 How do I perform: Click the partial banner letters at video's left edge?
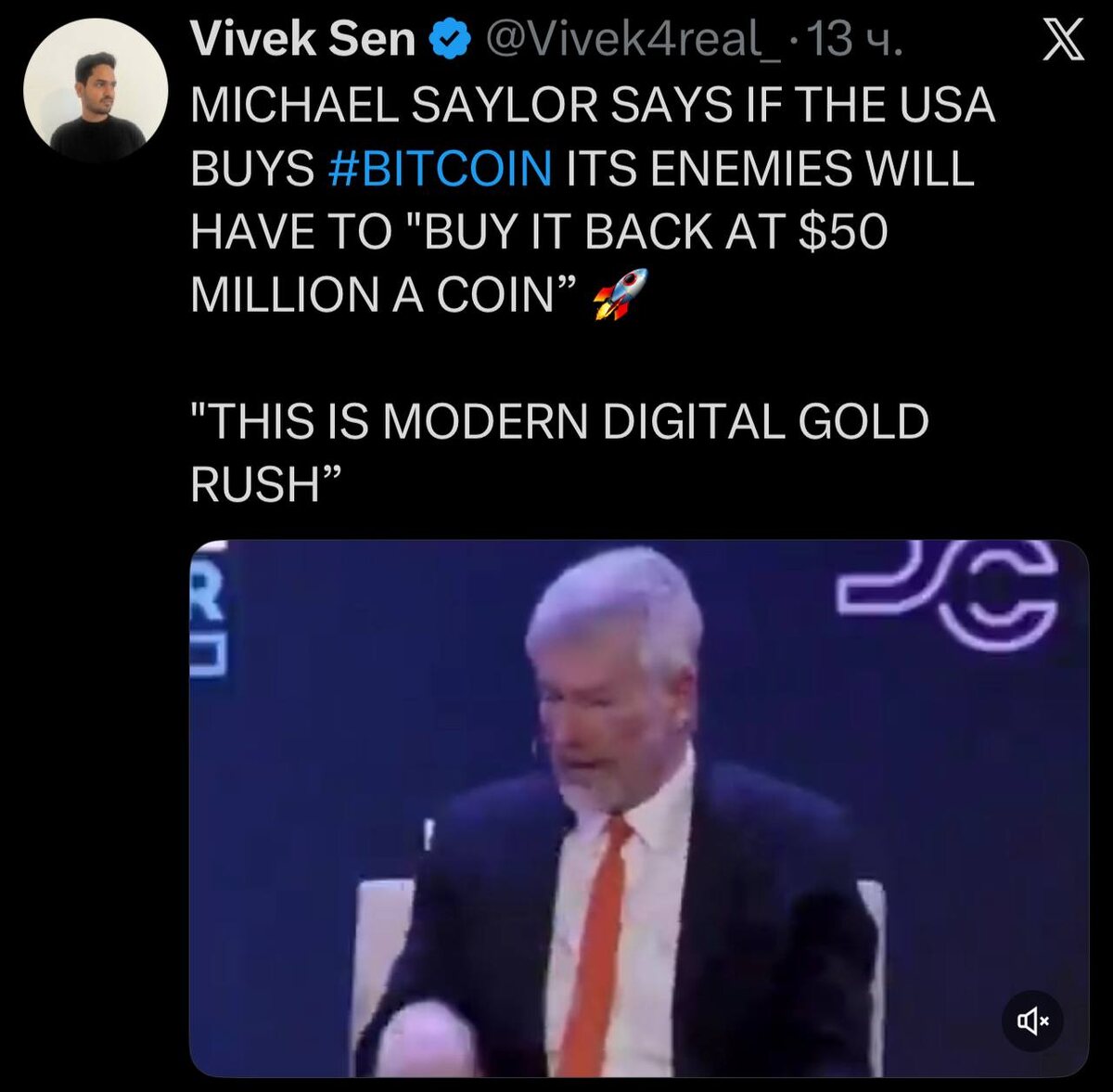click(x=209, y=615)
